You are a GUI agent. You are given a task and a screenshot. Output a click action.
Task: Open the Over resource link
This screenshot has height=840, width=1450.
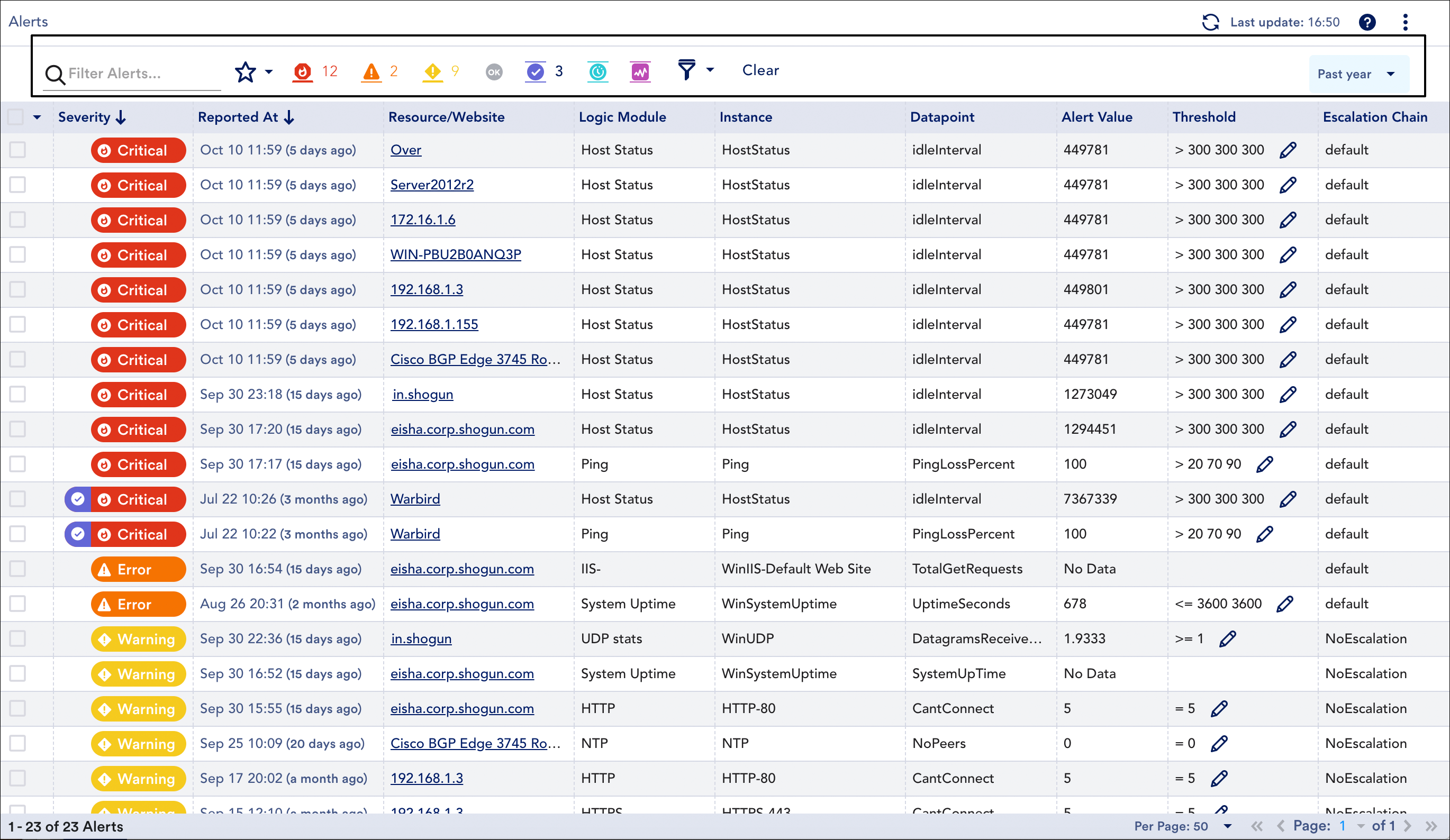(406, 150)
